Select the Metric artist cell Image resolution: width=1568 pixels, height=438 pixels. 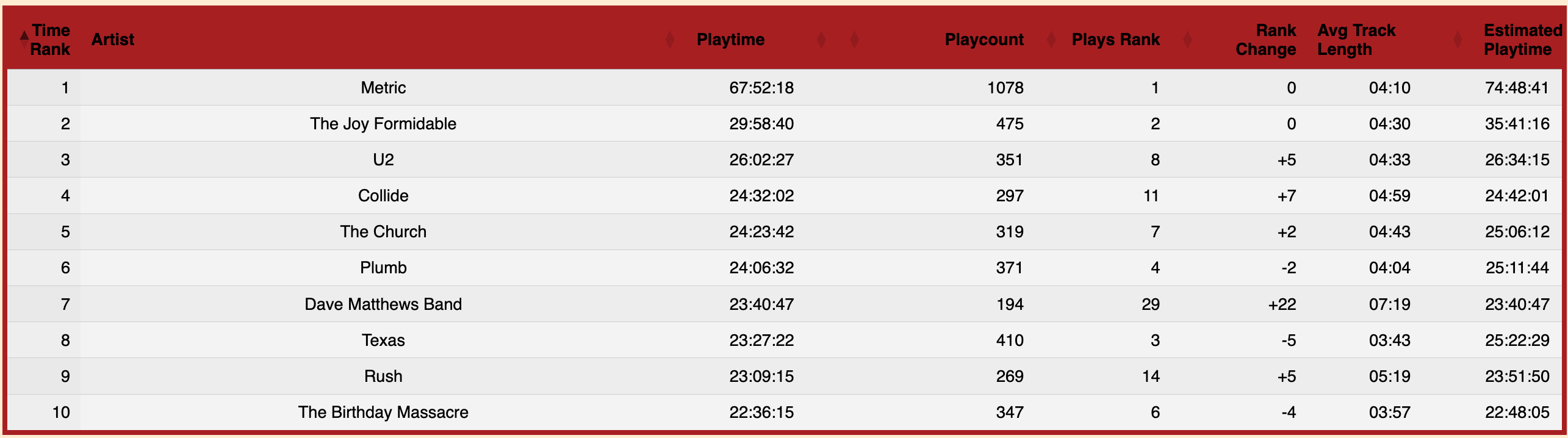(383, 88)
